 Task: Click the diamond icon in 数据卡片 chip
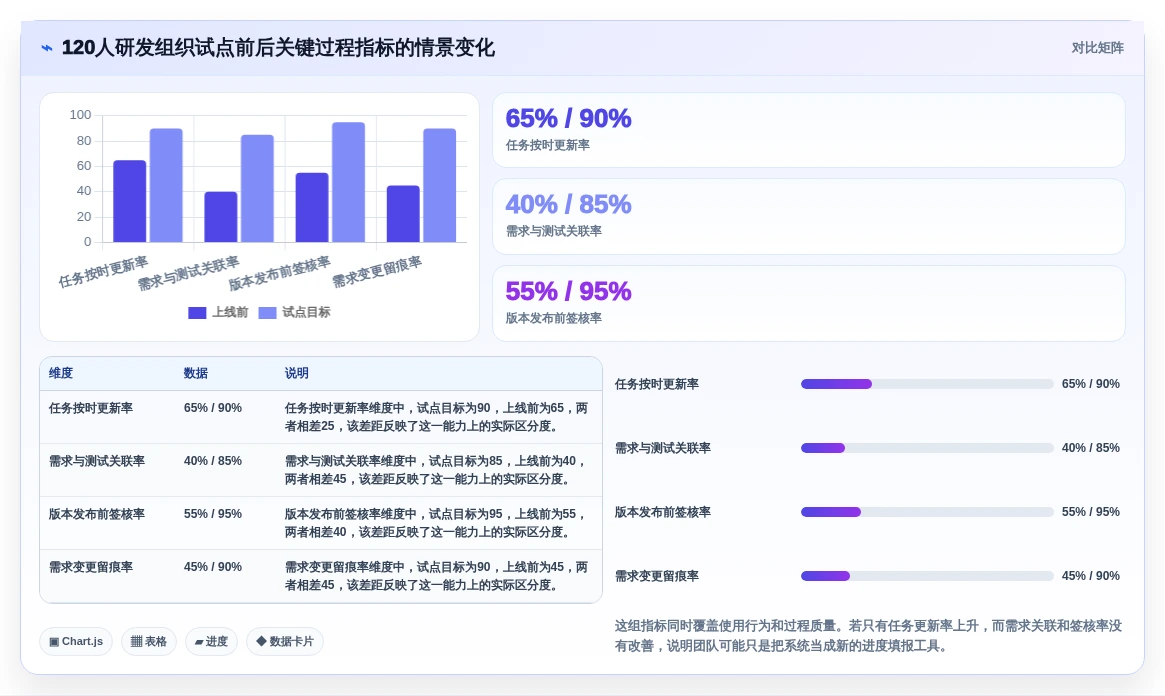(x=261, y=641)
